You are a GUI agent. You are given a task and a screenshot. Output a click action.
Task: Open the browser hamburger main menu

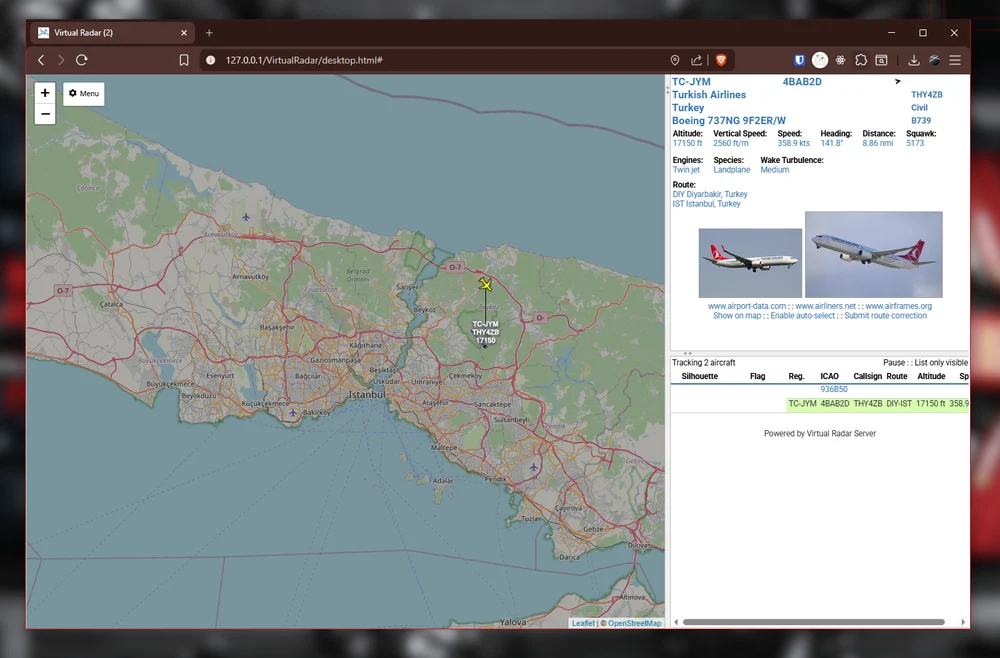tap(955, 60)
